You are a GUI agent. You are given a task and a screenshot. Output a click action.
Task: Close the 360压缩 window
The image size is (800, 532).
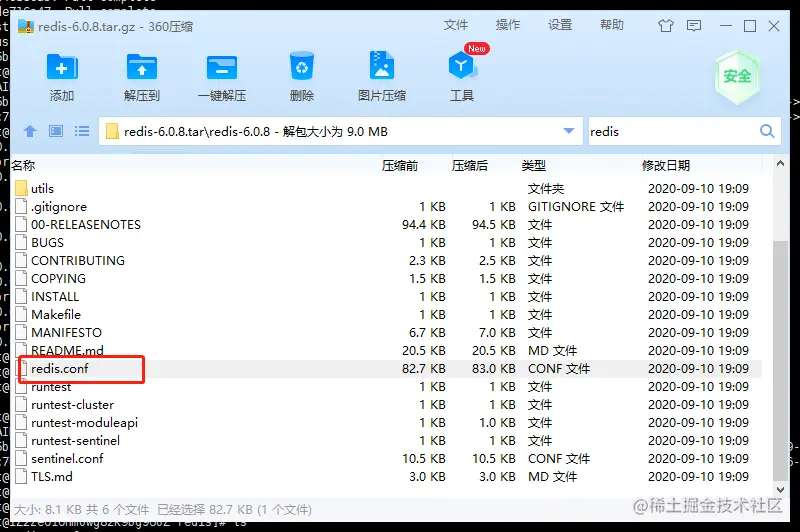click(x=773, y=26)
